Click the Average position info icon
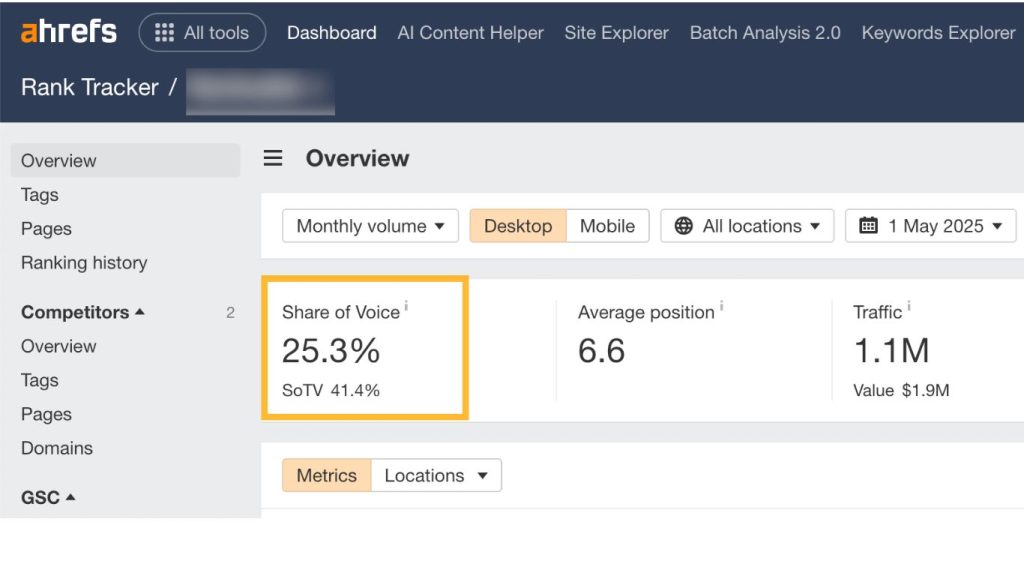Image resolution: width=1024 pixels, height=576 pixels. pyautogui.click(x=721, y=305)
